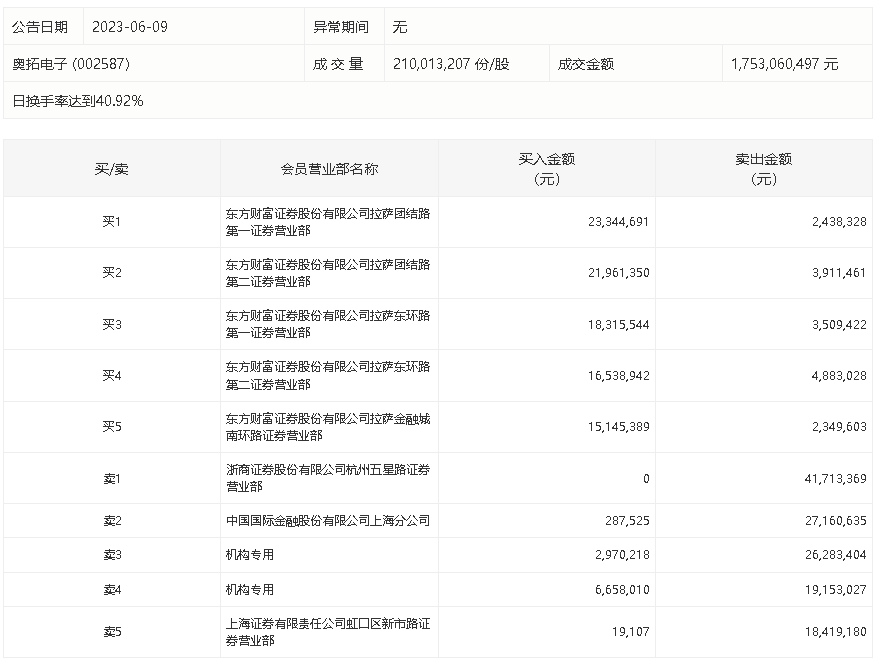Image resolution: width=881 pixels, height=659 pixels.
Task: Click sell amount 41,713,369
Action: (x=835, y=479)
